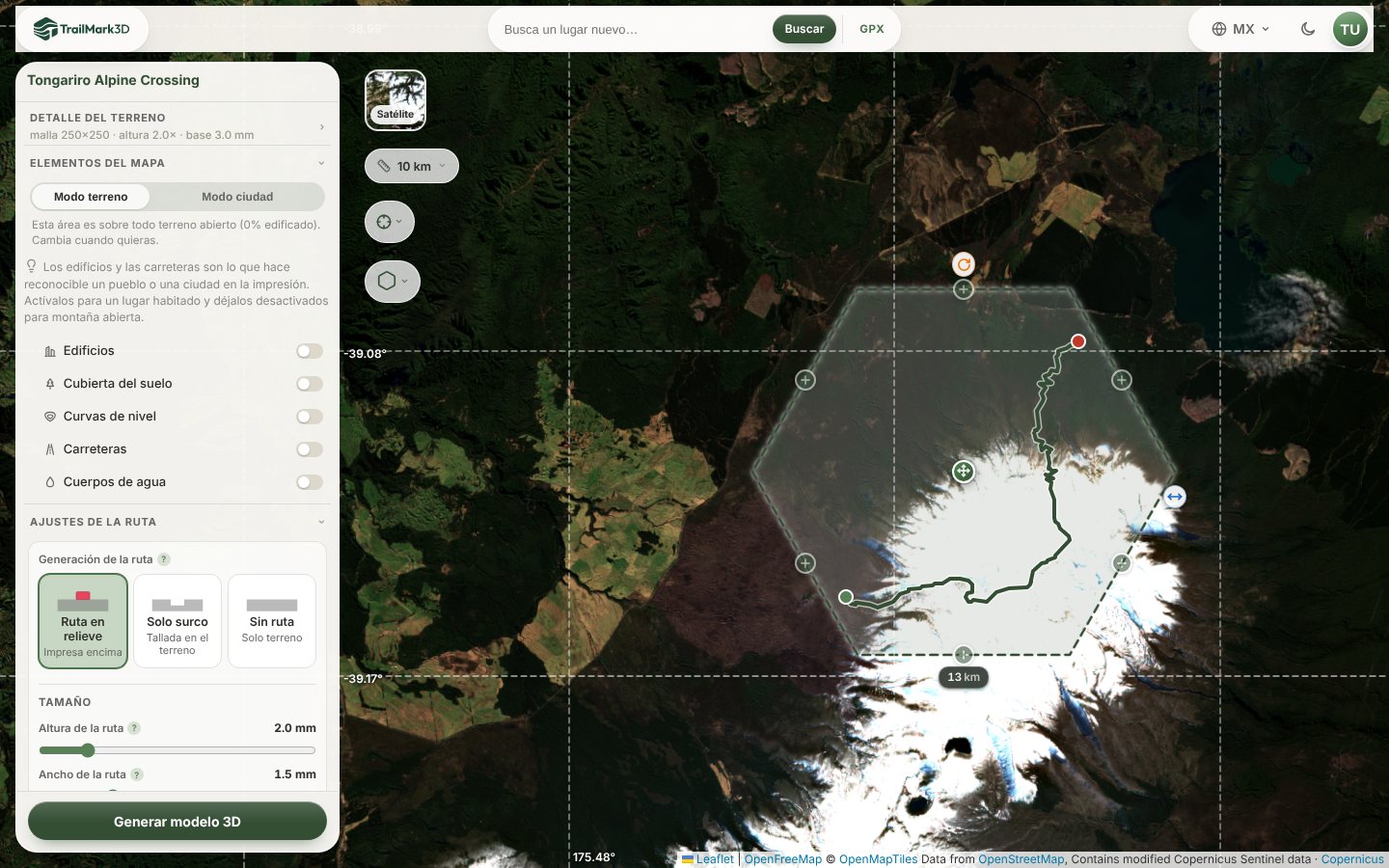
Task: Select the Sin ruta option
Action: pyautogui.click(x=272, y=621)
